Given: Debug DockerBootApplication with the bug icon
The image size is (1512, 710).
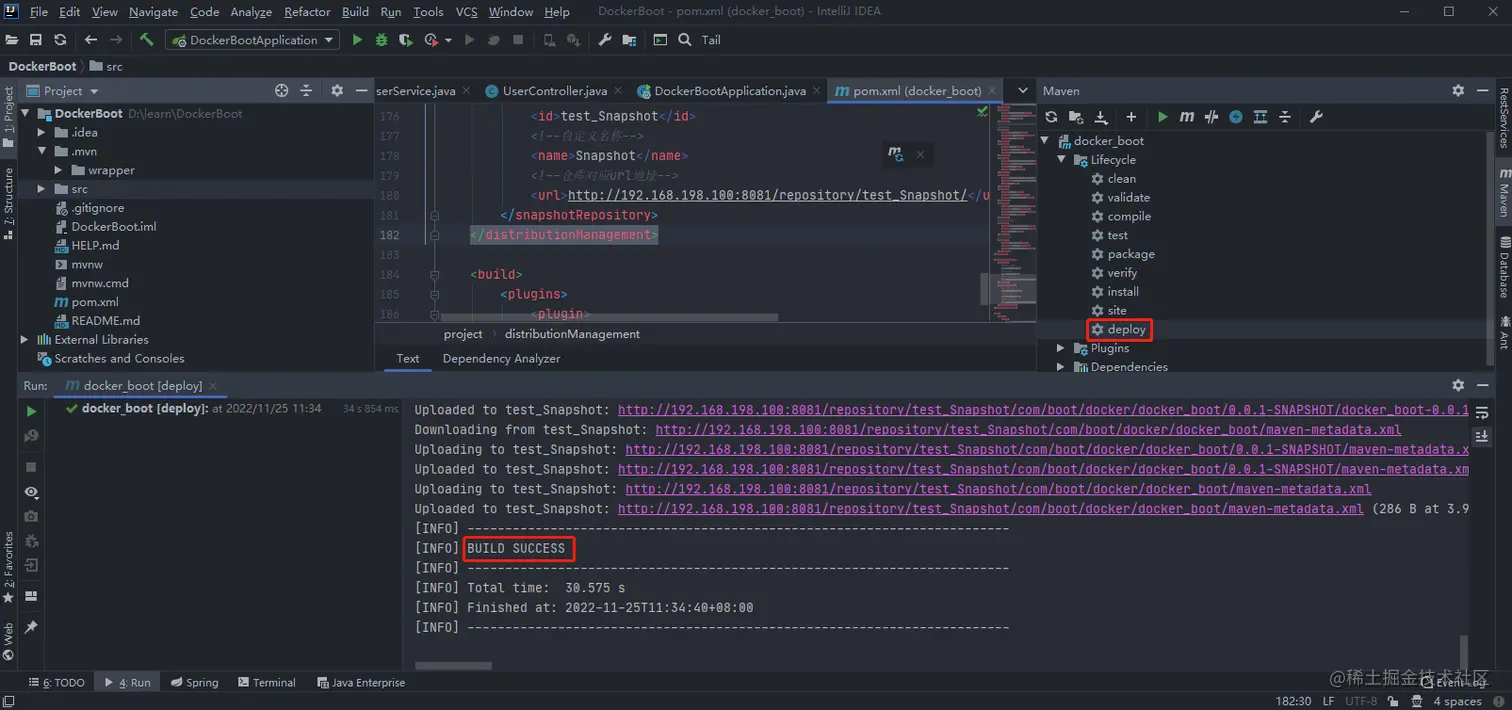Looking at the screenshot, I should coord(381,40).
